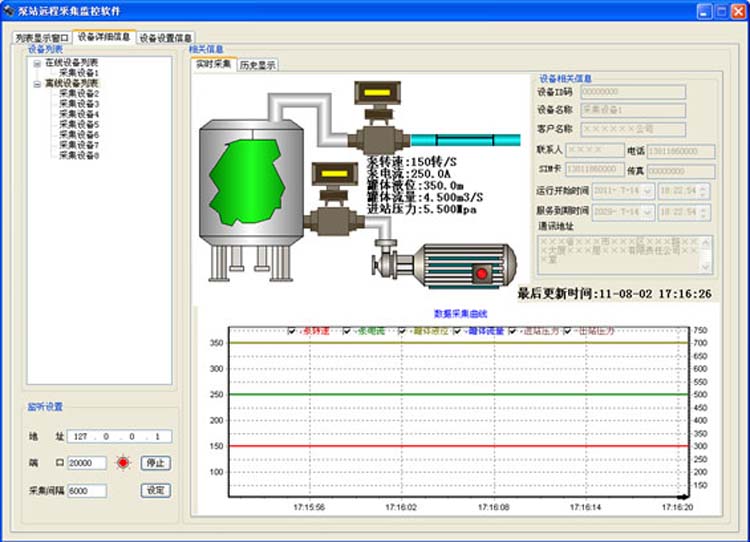Click the 传真 field
The width and height of the screenshot is (750, 542).
point(681,171)
